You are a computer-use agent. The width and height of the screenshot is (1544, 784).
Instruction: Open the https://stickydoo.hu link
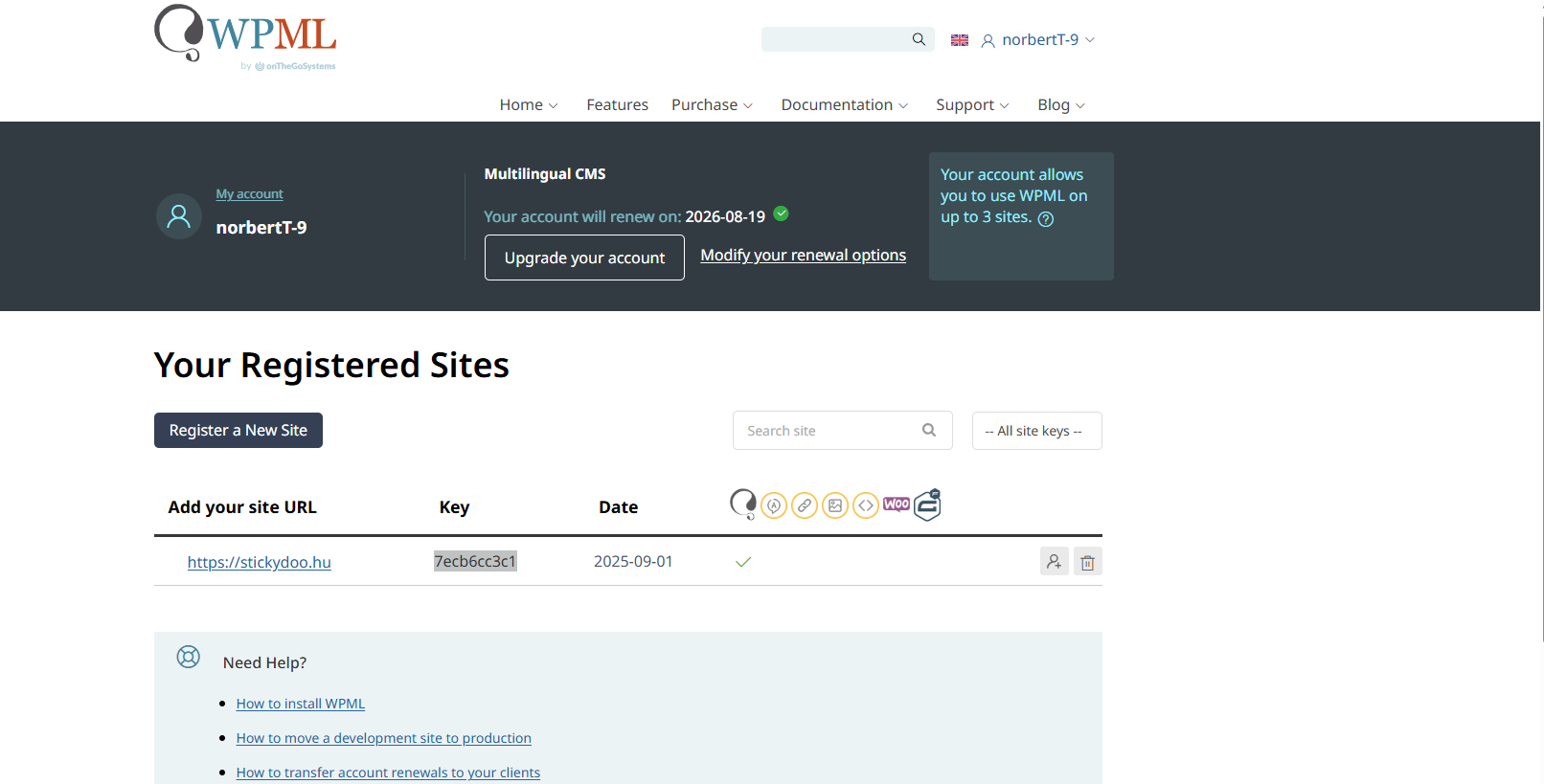pos(260,562)
